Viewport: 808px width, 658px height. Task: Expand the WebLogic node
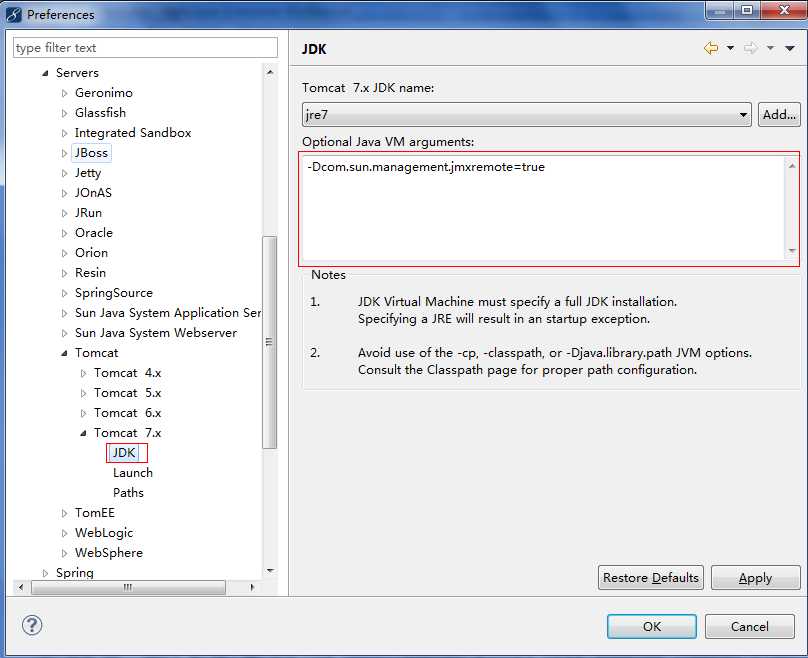64,533
